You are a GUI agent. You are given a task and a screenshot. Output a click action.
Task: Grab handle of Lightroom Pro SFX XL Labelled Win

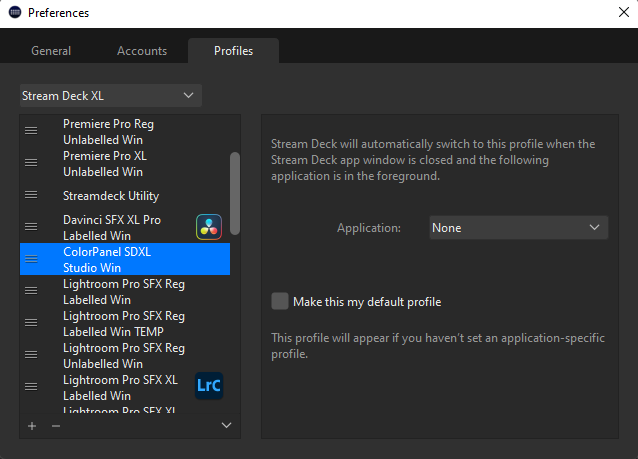31,387
